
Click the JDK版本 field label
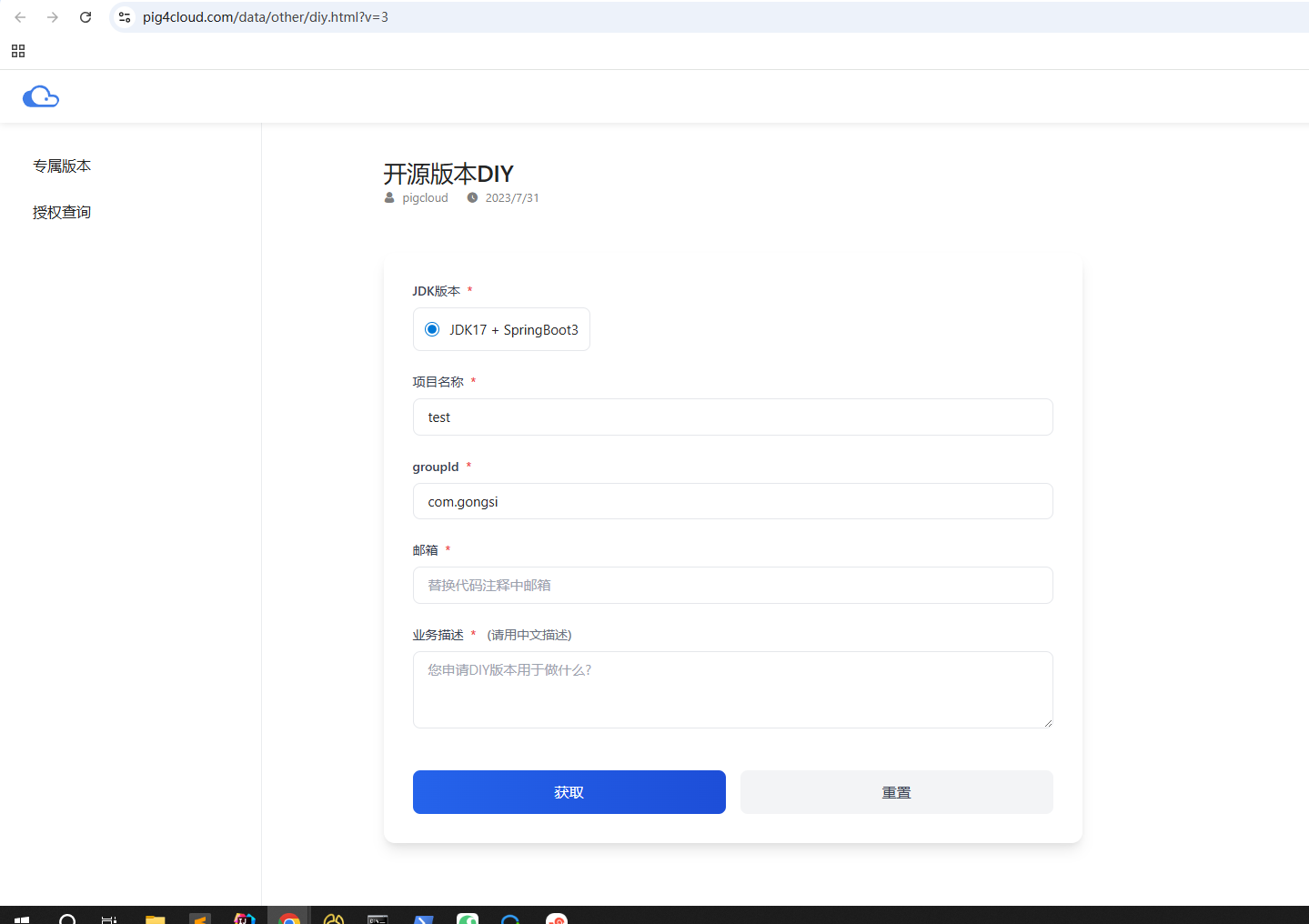coord(436,291)
